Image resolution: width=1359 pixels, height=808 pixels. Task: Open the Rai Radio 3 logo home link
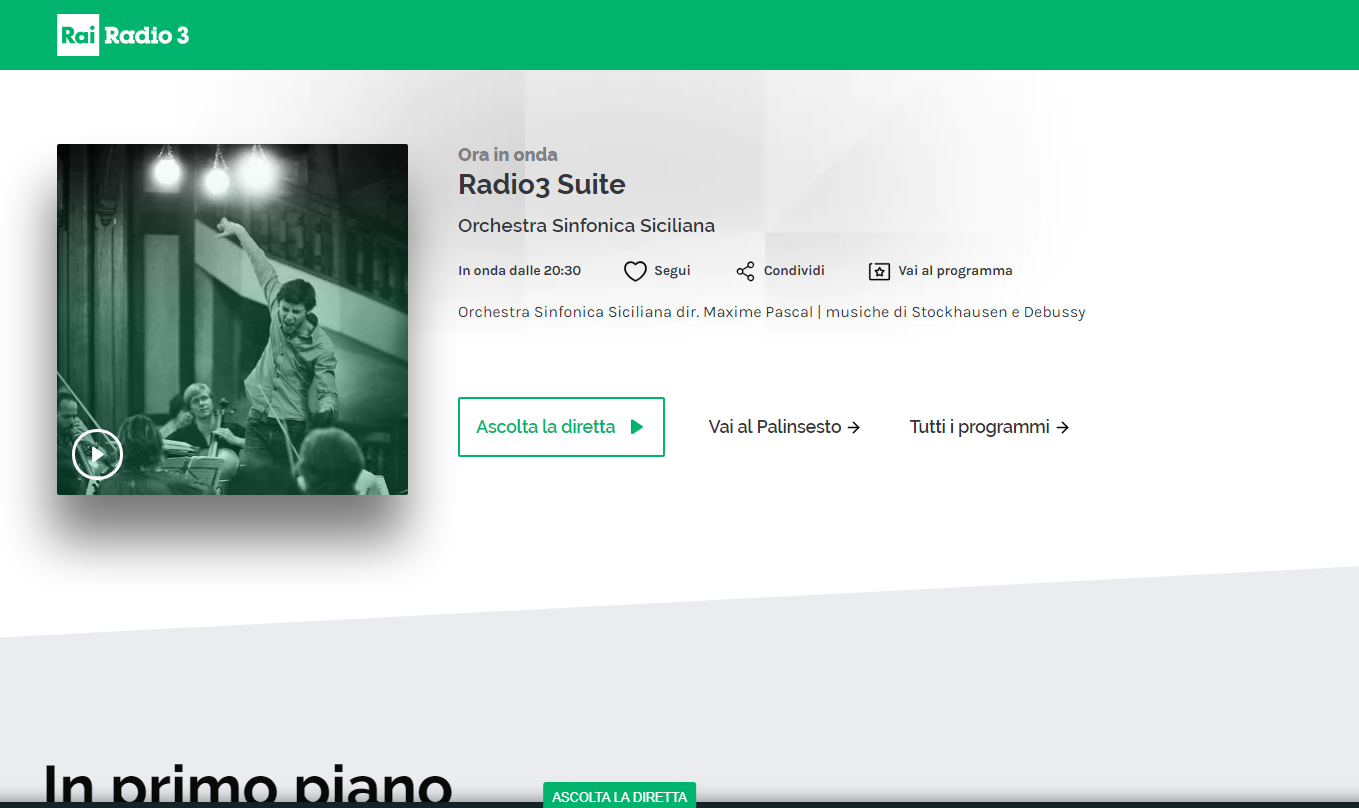pyautogui.click(x=123, y=35)
